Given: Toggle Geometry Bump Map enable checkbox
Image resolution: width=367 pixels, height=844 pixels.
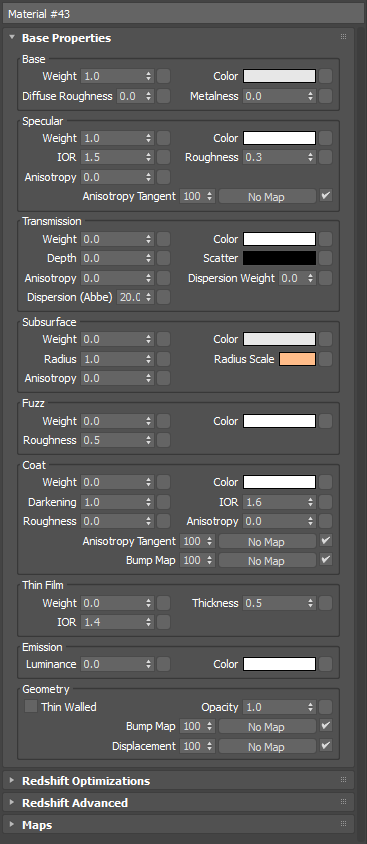Looking at the screenshot, I should click(x=325, y=726).
